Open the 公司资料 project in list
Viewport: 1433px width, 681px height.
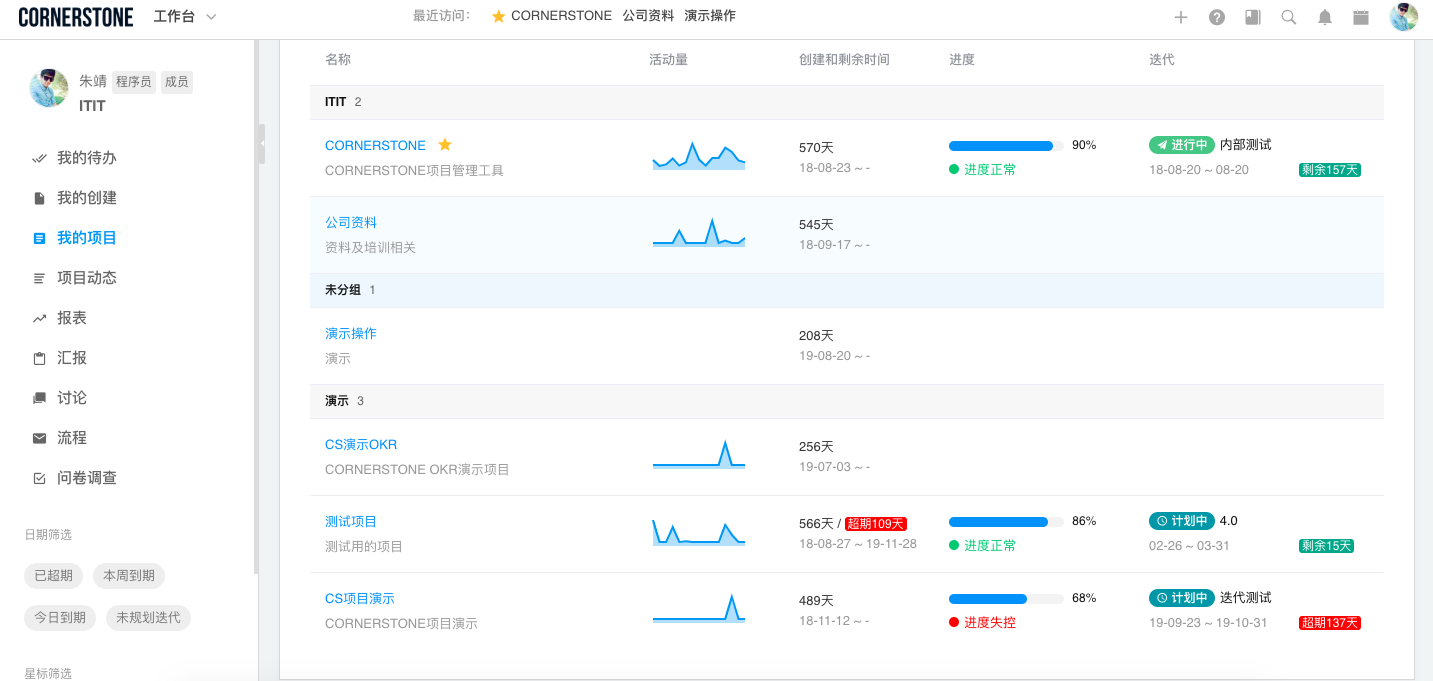point(351,222)
